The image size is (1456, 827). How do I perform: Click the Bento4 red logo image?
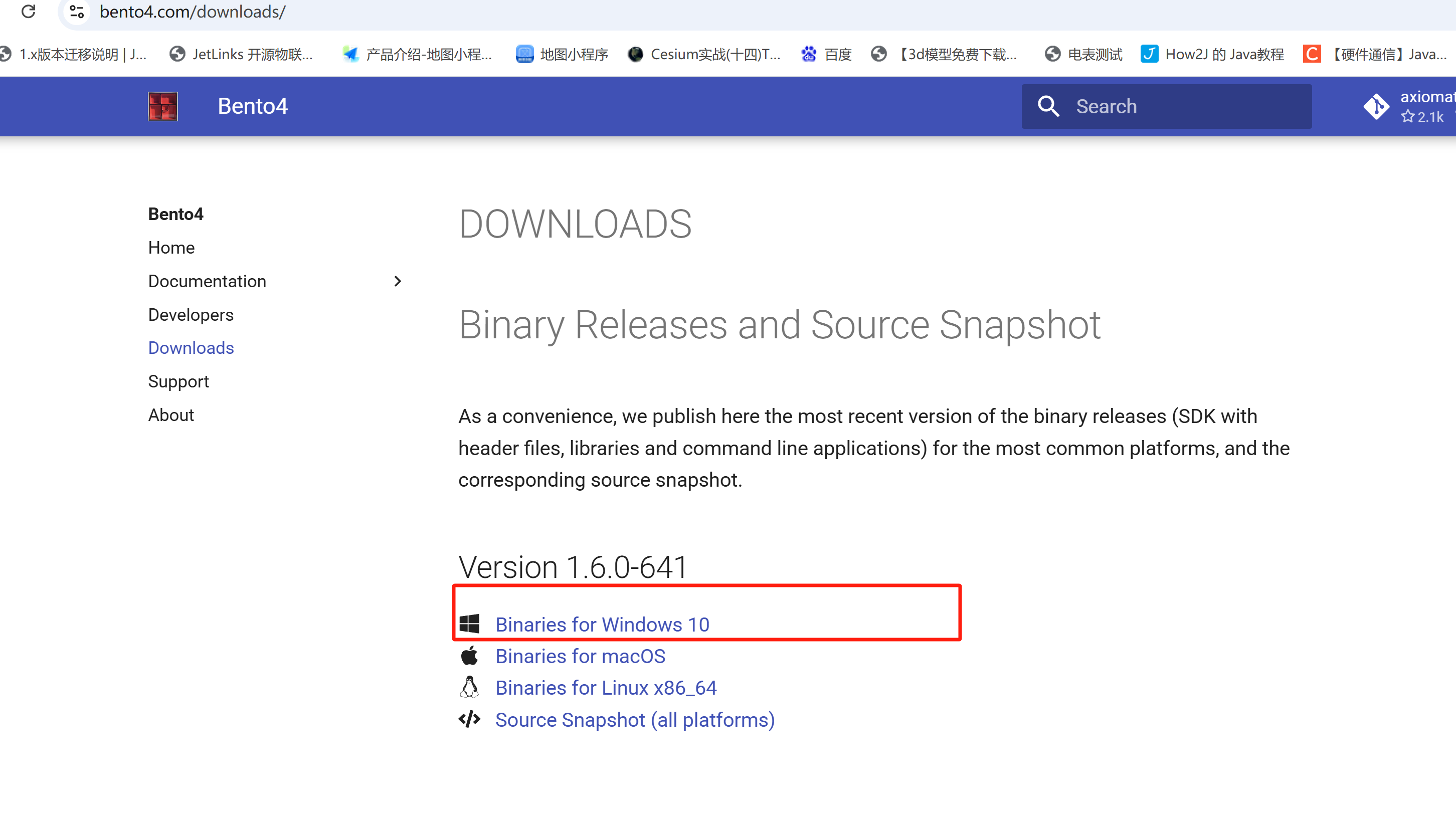pos(162,106)
